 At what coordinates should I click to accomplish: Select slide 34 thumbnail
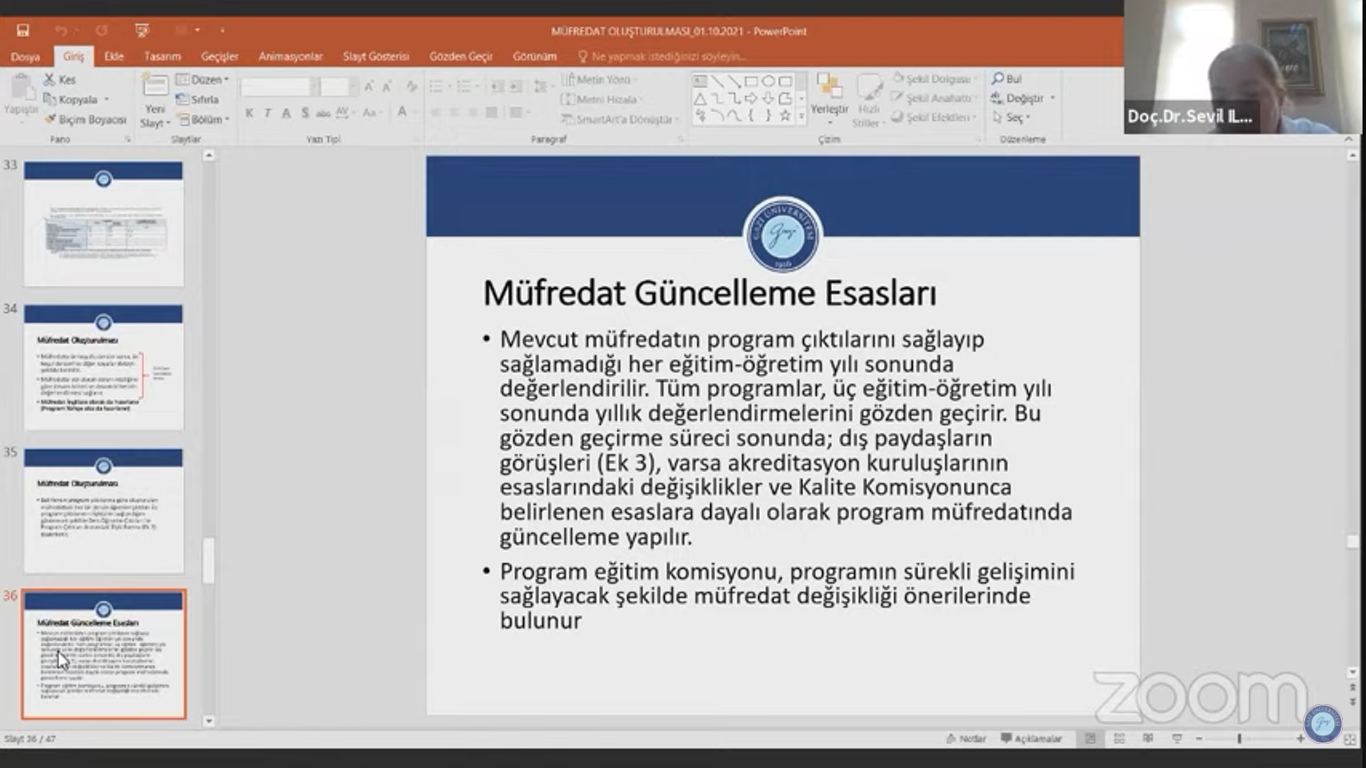[x=103, y=367]
